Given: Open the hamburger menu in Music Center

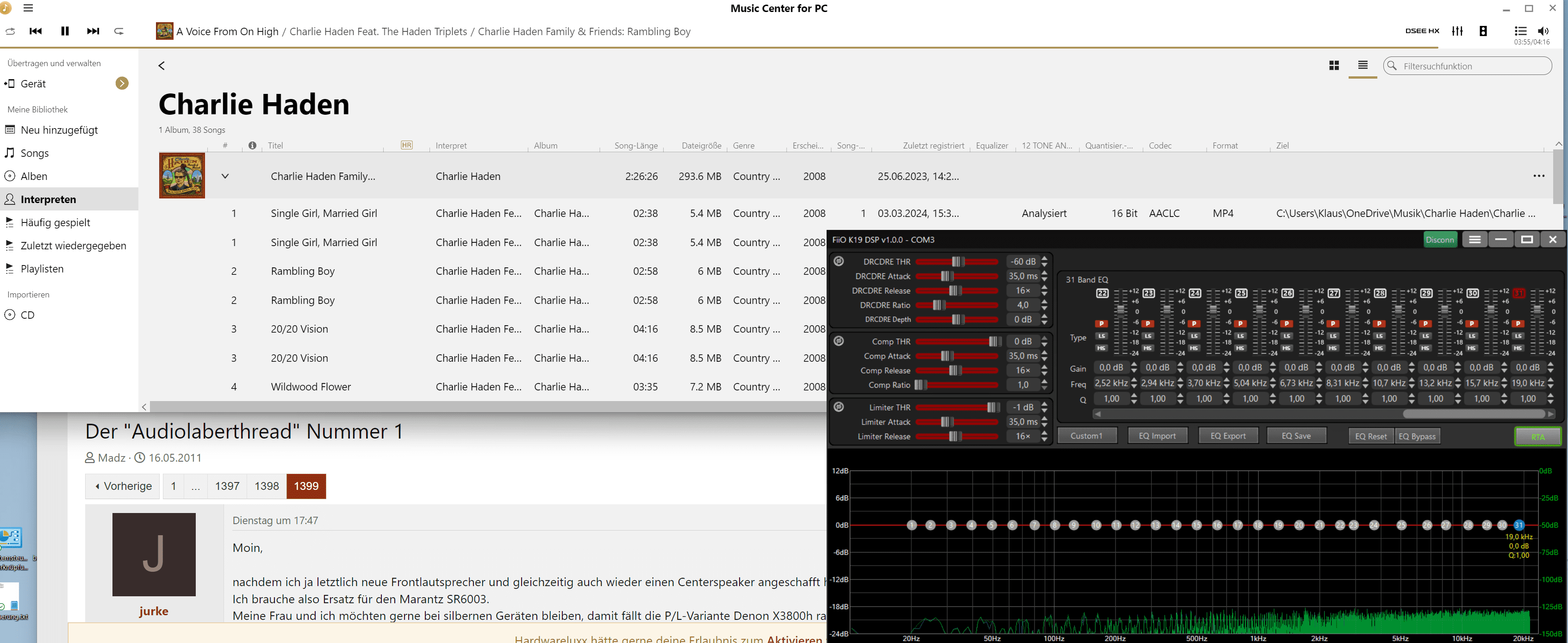Looking at the screenshot, I should click(x=28, y=8).
